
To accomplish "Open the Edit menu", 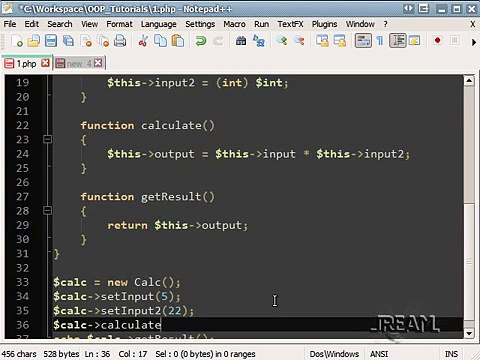I will (x=32, y=24).
